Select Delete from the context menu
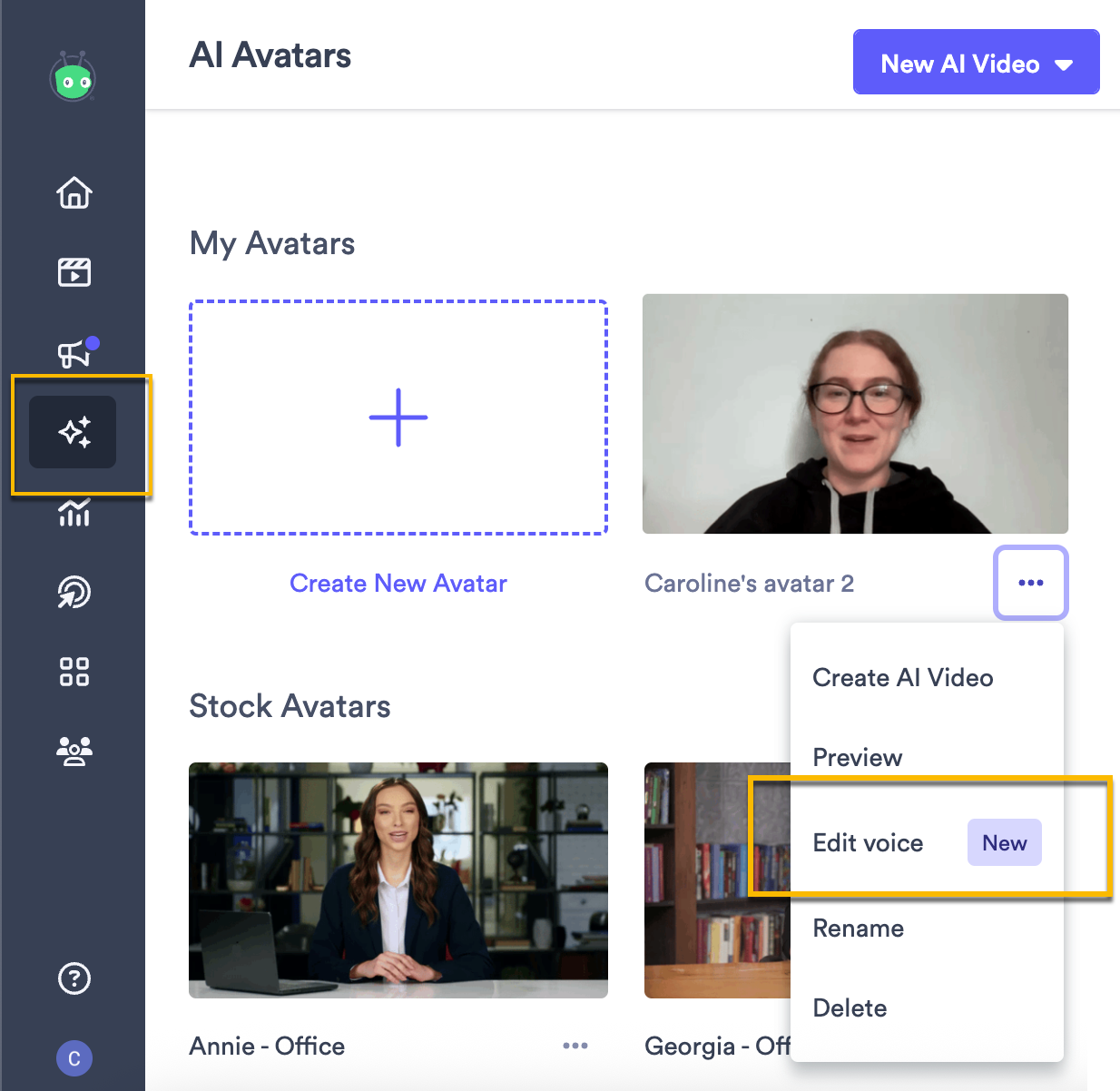Viewport: 1120px width, 1091px height. (x=850, y=1007)
